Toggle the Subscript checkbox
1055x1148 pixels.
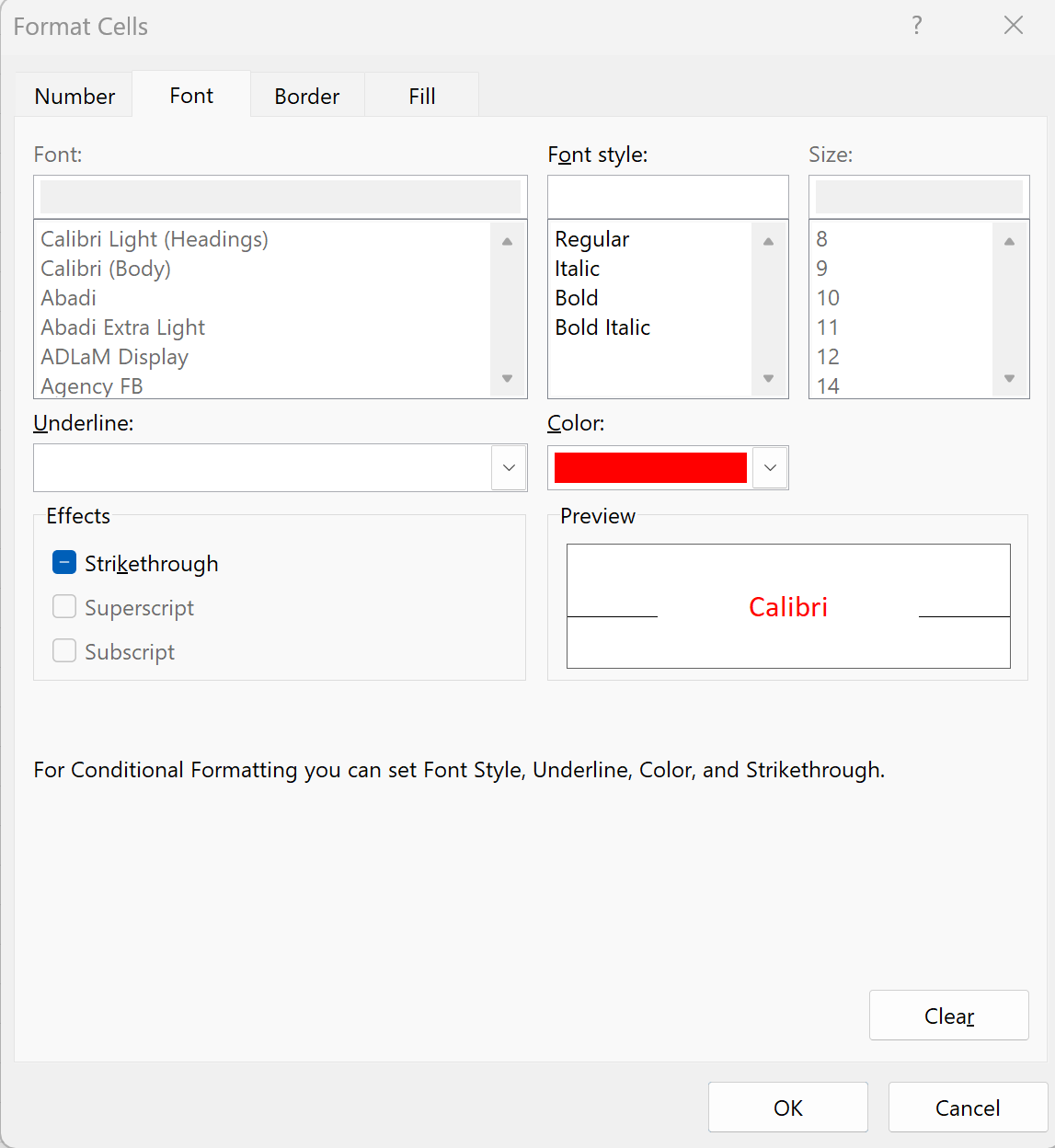click(64, 650)
